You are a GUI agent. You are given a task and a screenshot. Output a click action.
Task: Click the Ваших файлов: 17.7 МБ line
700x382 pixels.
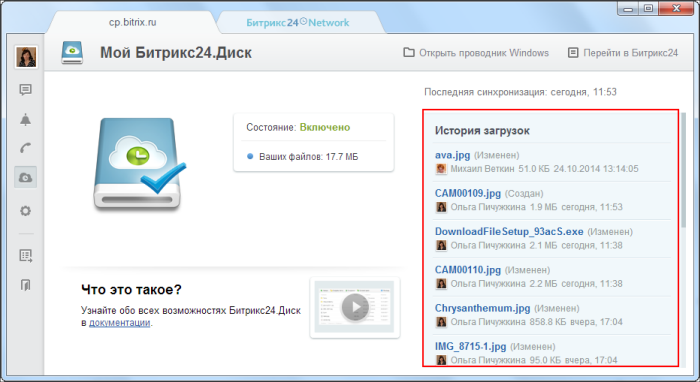click(308, 157)
